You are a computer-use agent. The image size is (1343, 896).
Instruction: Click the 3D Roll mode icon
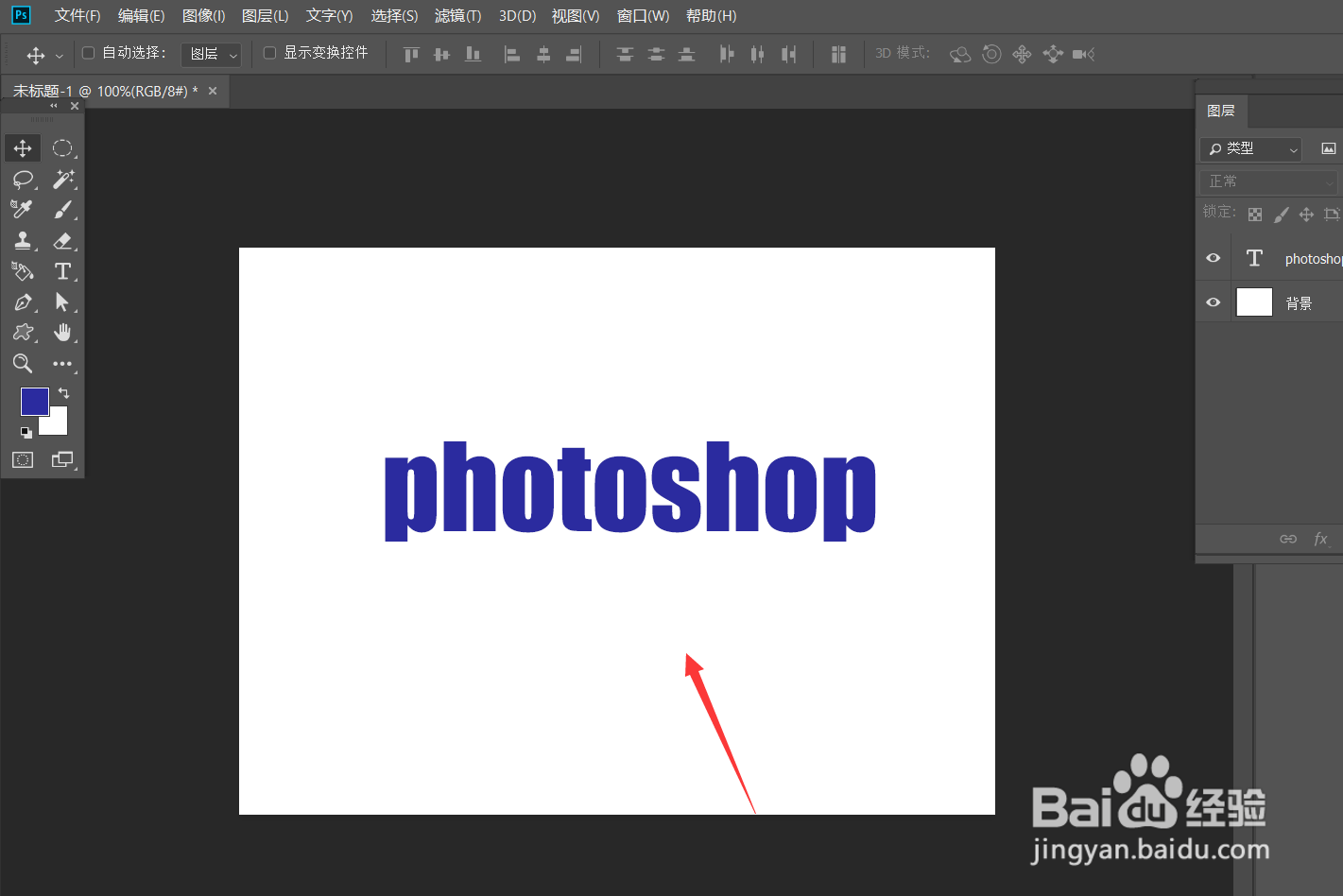point(991,54)
